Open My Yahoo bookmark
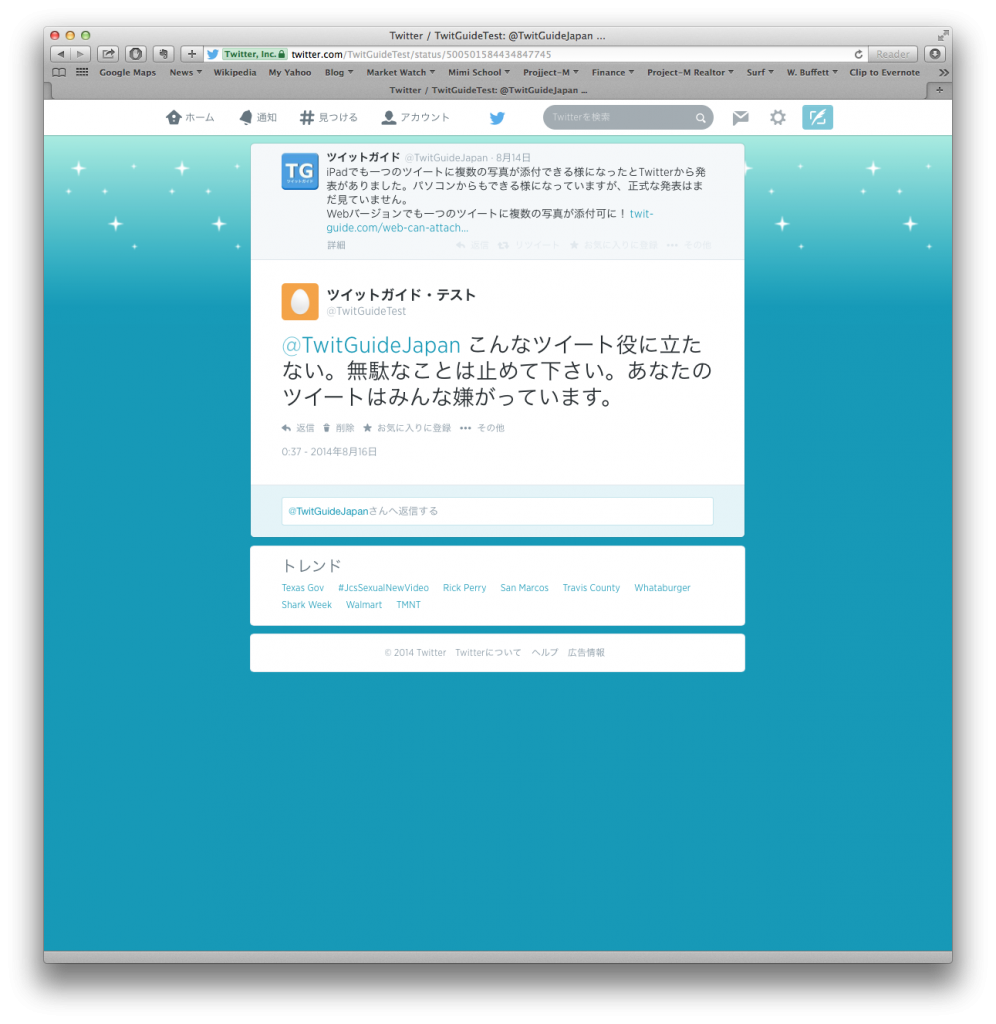Viewport: 996px width, 1024px height. click(289, 72)
